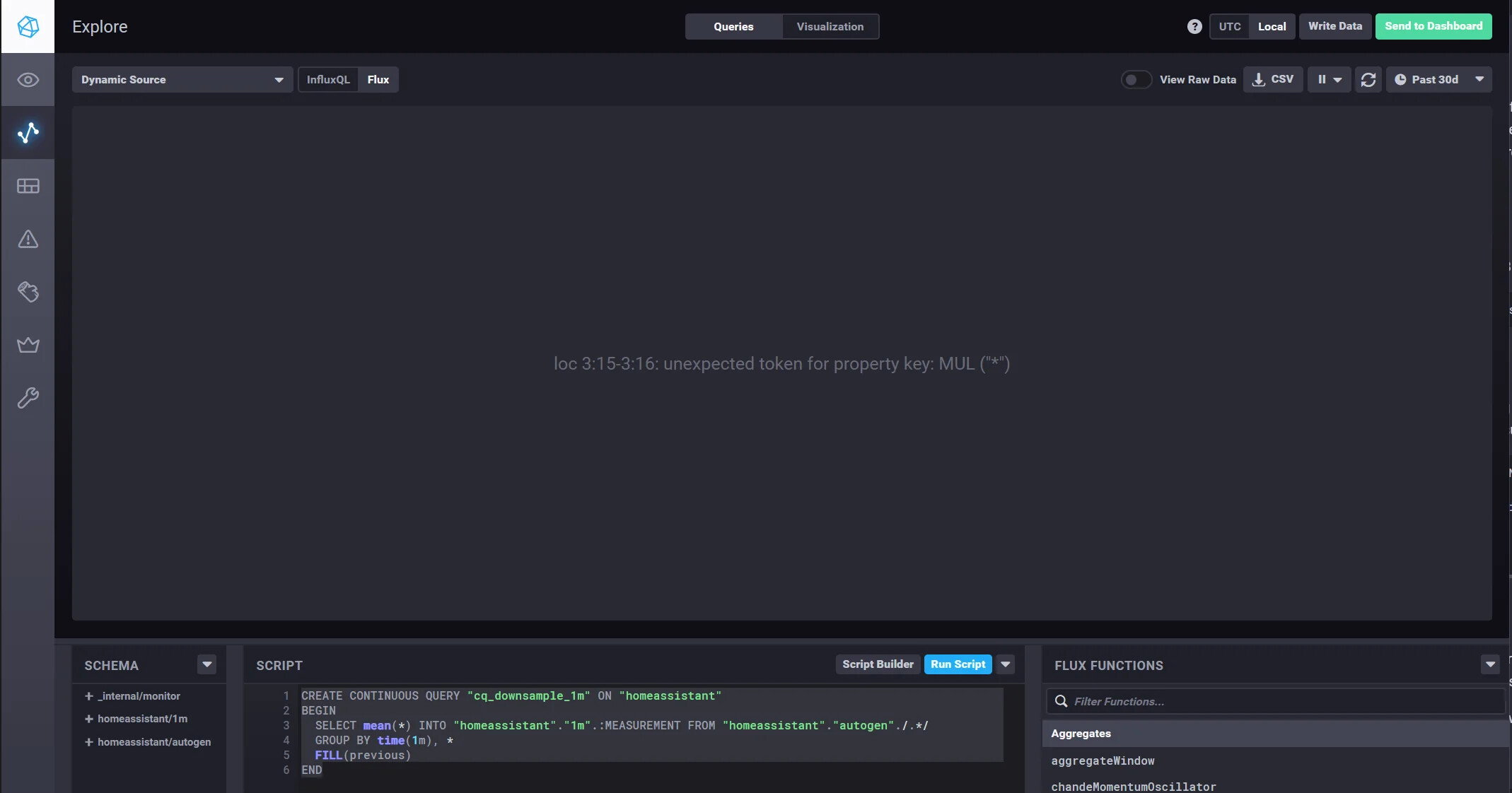
Task: Open the Dashboards panel icon
Action: coord(28,186)
